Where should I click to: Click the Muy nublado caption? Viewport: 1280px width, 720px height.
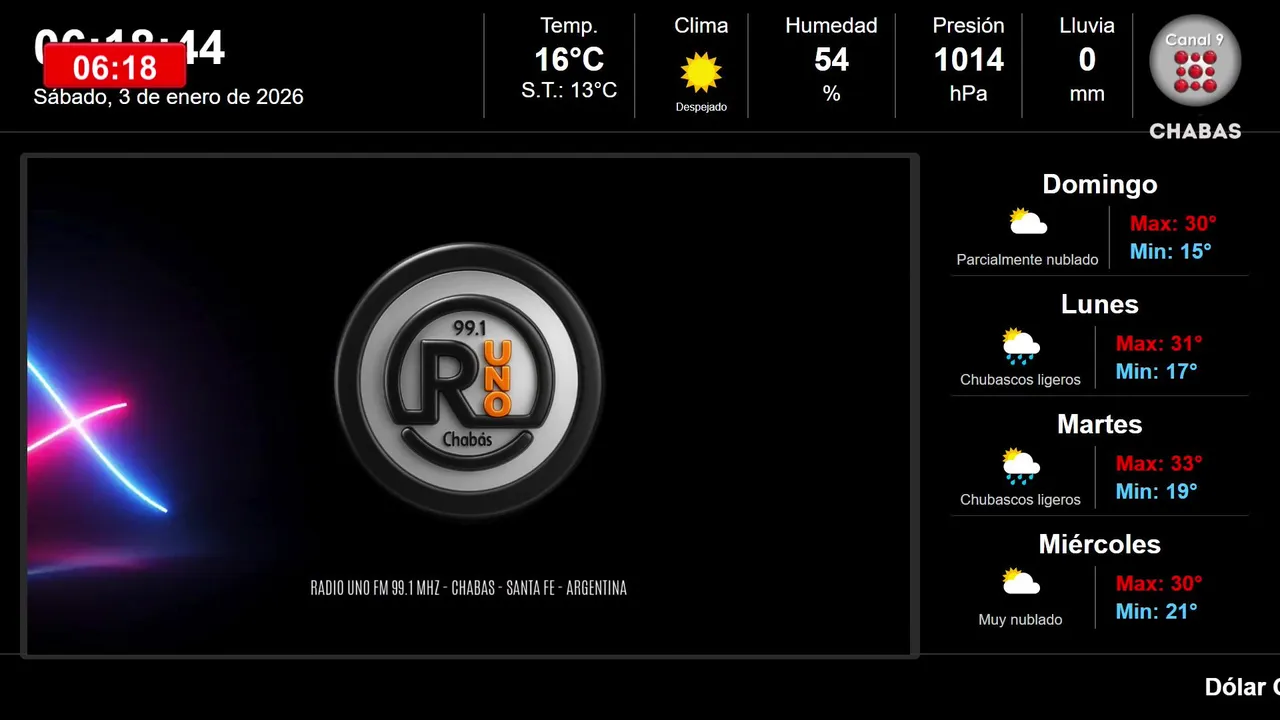1020,620
